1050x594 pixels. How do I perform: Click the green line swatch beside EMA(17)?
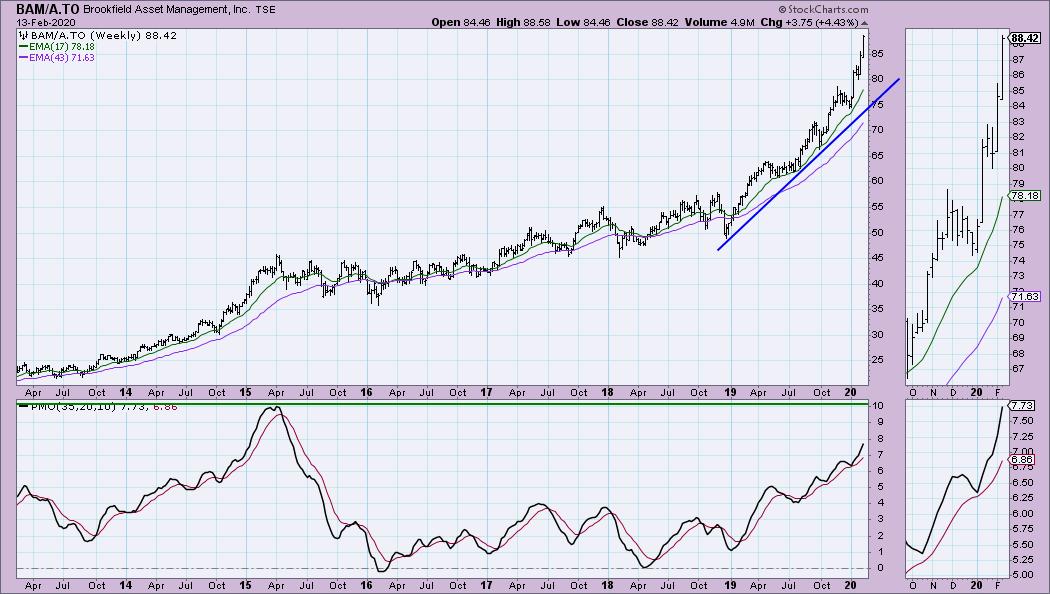tap(23, 47)
